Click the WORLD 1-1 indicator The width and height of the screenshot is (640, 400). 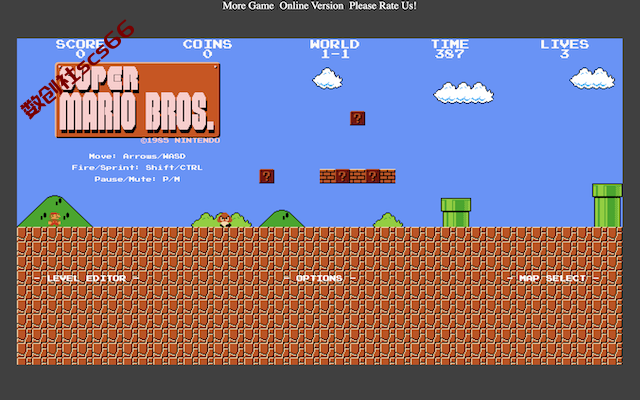(335, 49)
